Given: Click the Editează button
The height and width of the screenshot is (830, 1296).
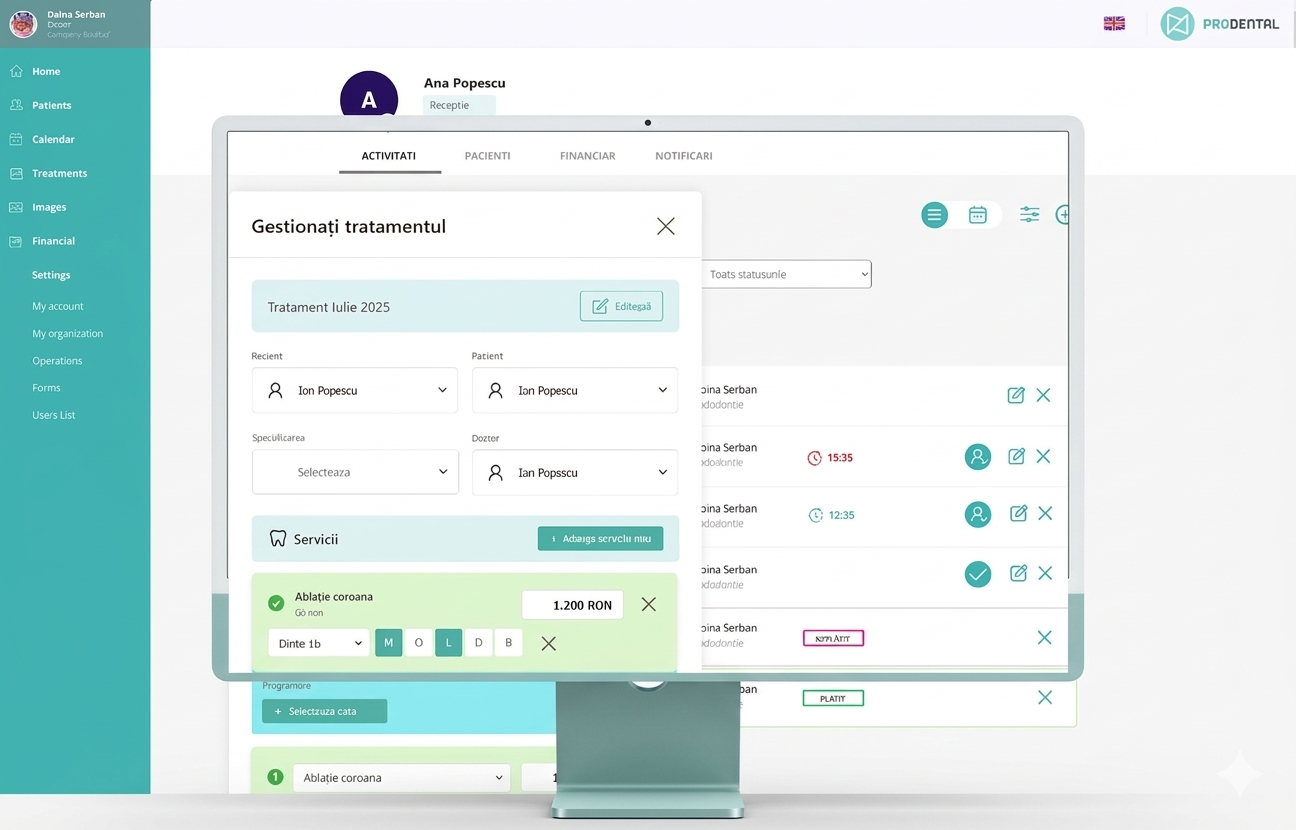Looking at the screenshot, I should (x=621, y=307).
